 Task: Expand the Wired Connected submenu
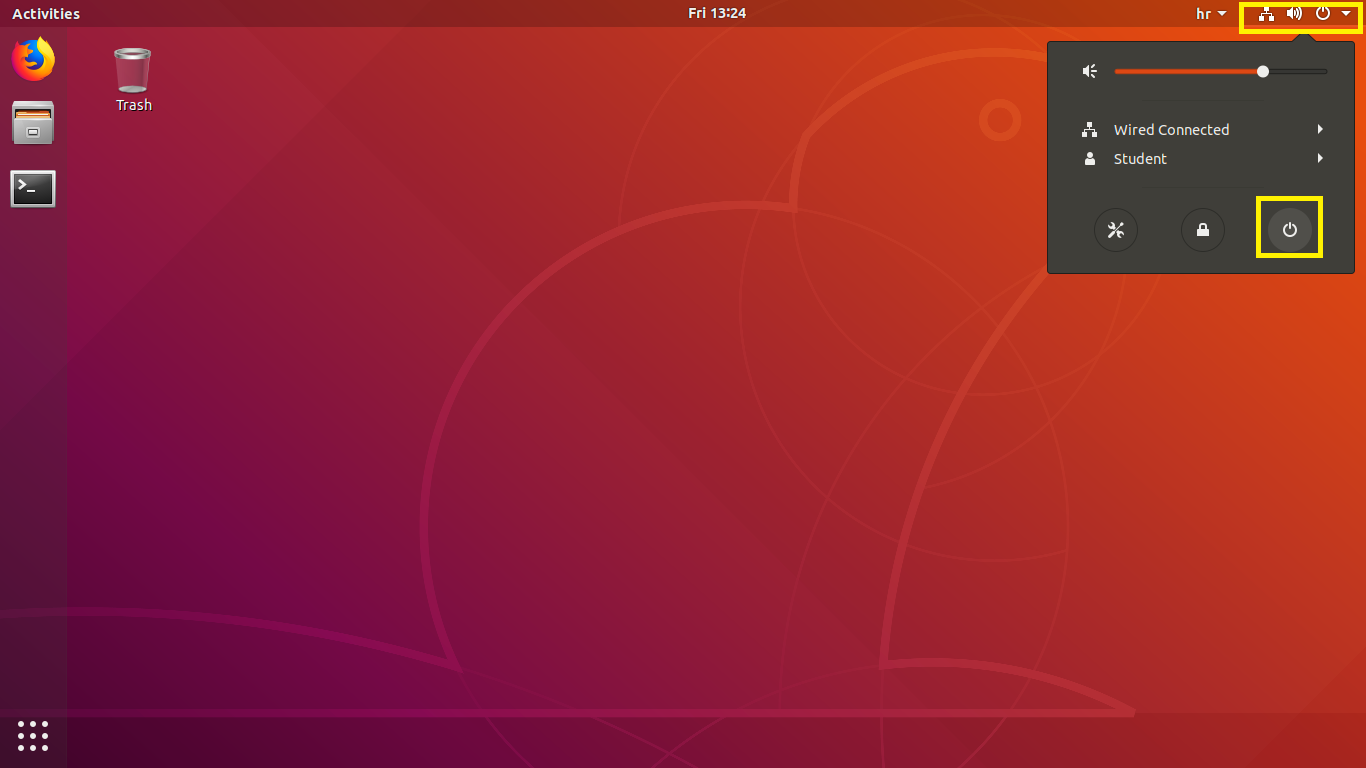pos(1320,130)
